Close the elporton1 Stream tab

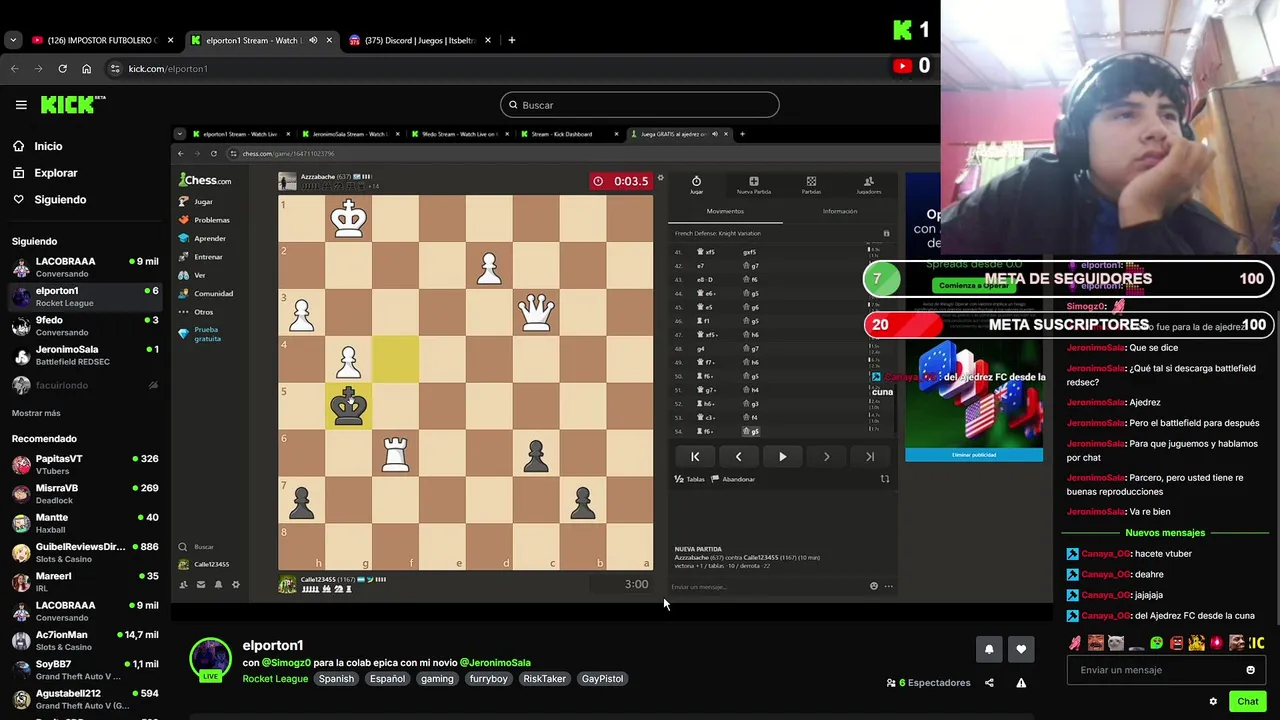(x=329, y=40)
